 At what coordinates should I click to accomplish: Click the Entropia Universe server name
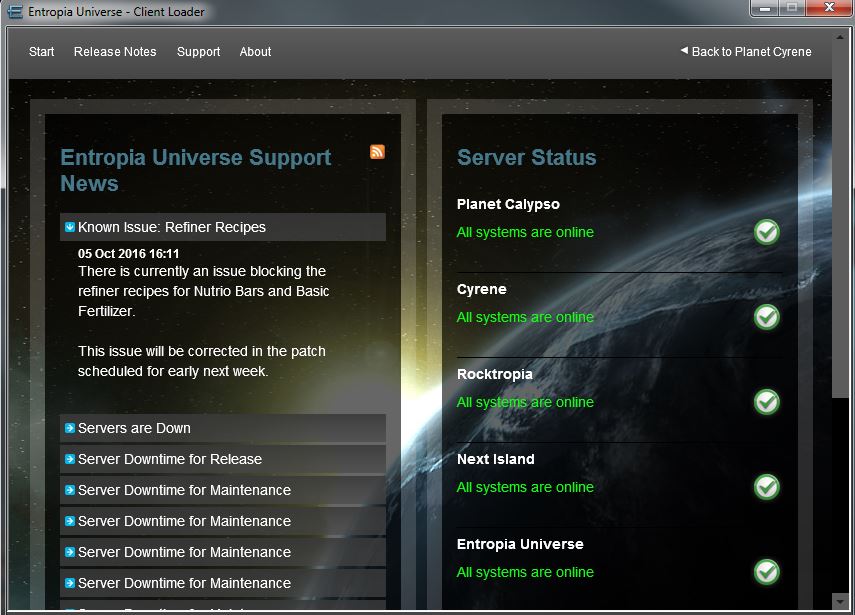tap(520, 544)
